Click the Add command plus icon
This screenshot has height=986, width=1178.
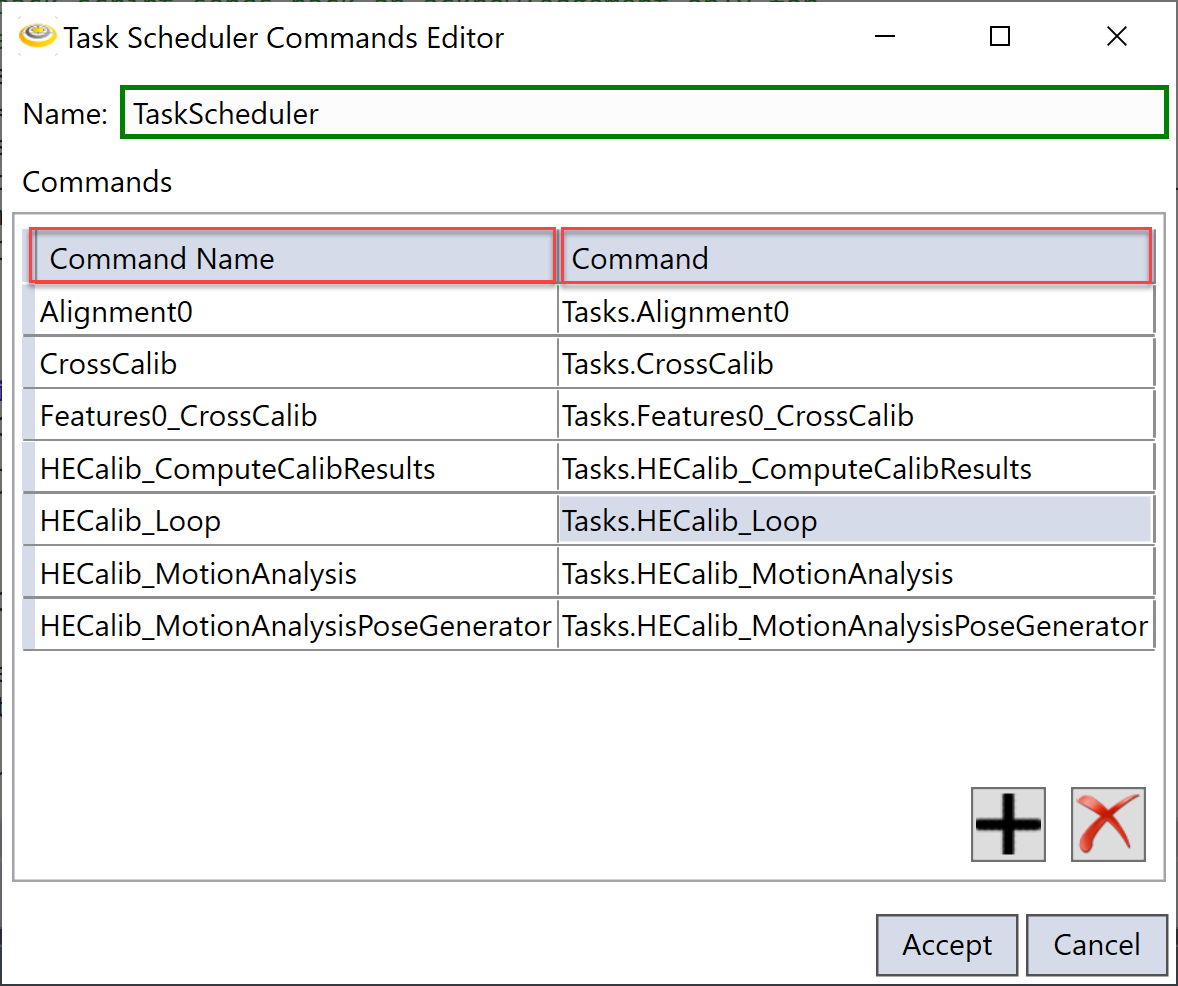[x=1008, y=824]
